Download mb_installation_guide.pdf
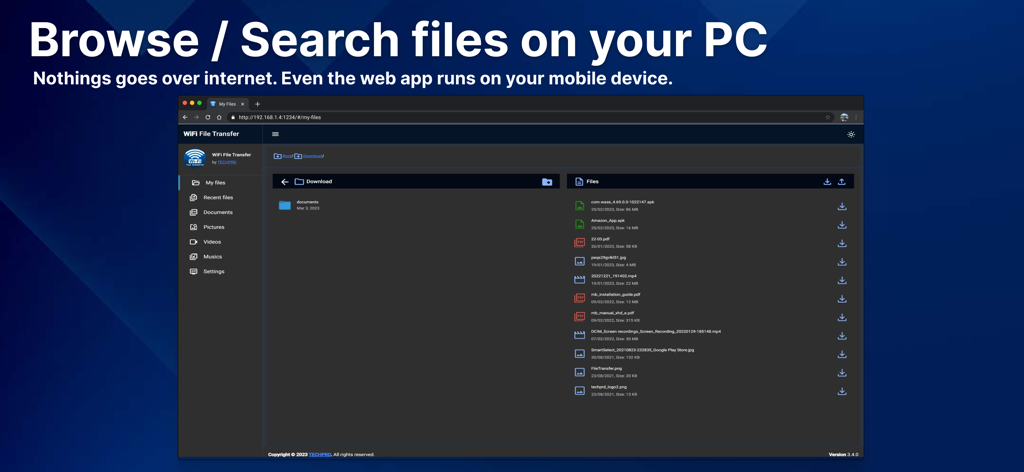Viewport: 1024px width, 472px height. 842,298
